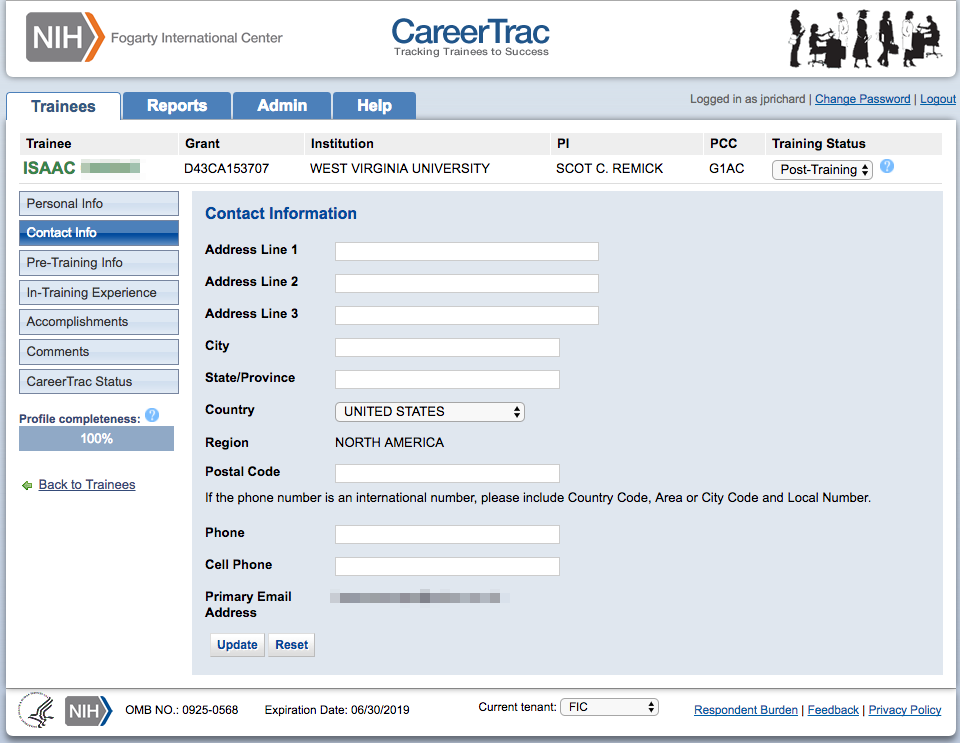
Task: Click the green back arrow icon
Action: pos(27,485)
